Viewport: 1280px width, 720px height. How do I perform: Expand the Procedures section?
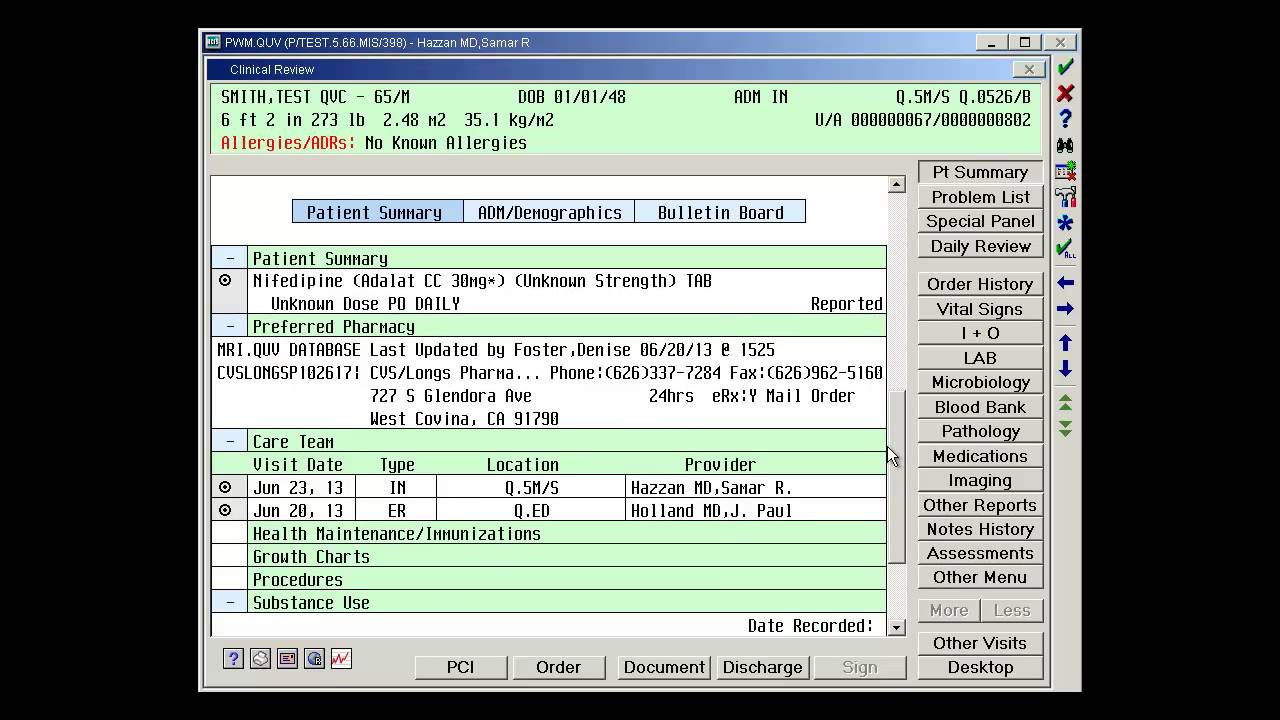230,579
